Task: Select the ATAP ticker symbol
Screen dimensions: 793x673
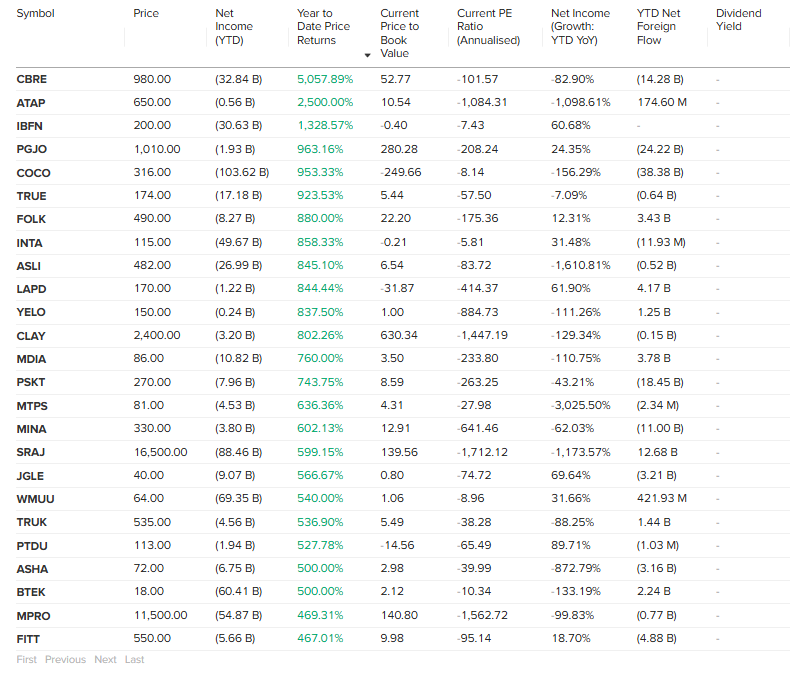Action: [31, 102]
